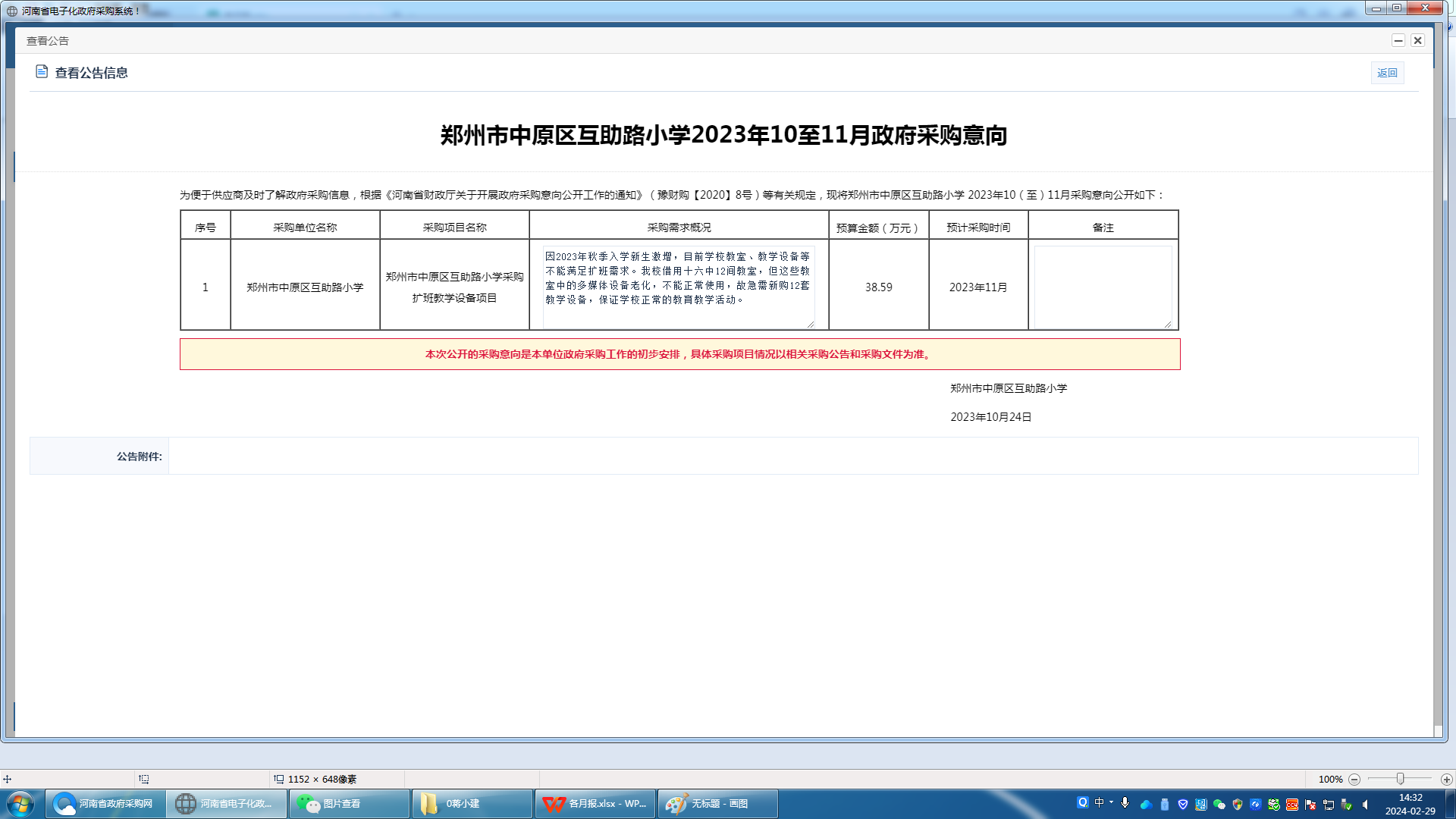
Task: Open the 0蒋小建 folder taskbar item
Action: click(472, 804)
